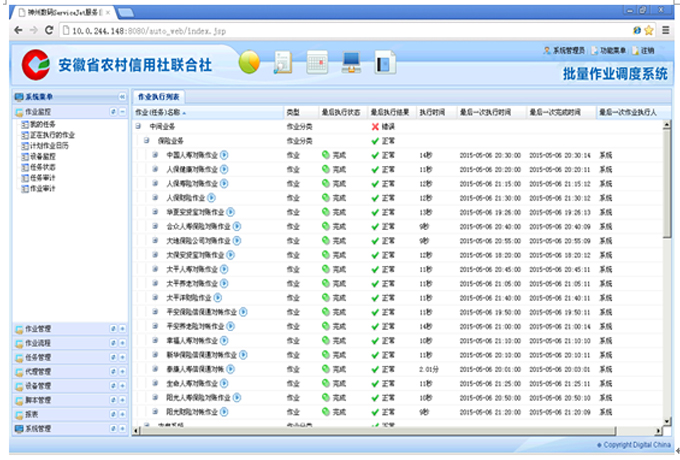
Task: Run the 生命人寿对账作业 play icon
Action: coord(224,383)
